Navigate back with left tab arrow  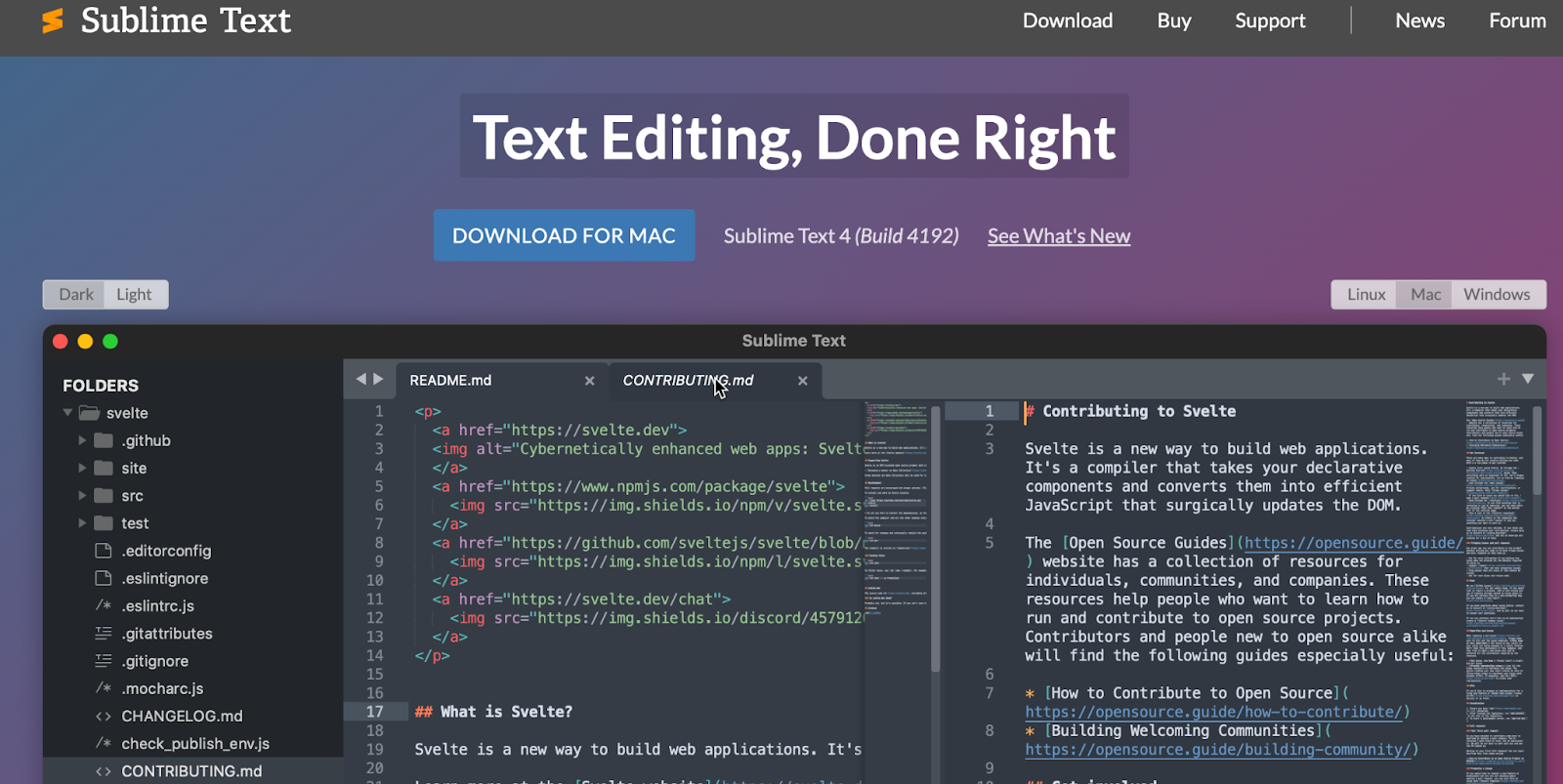coord(360,379)
